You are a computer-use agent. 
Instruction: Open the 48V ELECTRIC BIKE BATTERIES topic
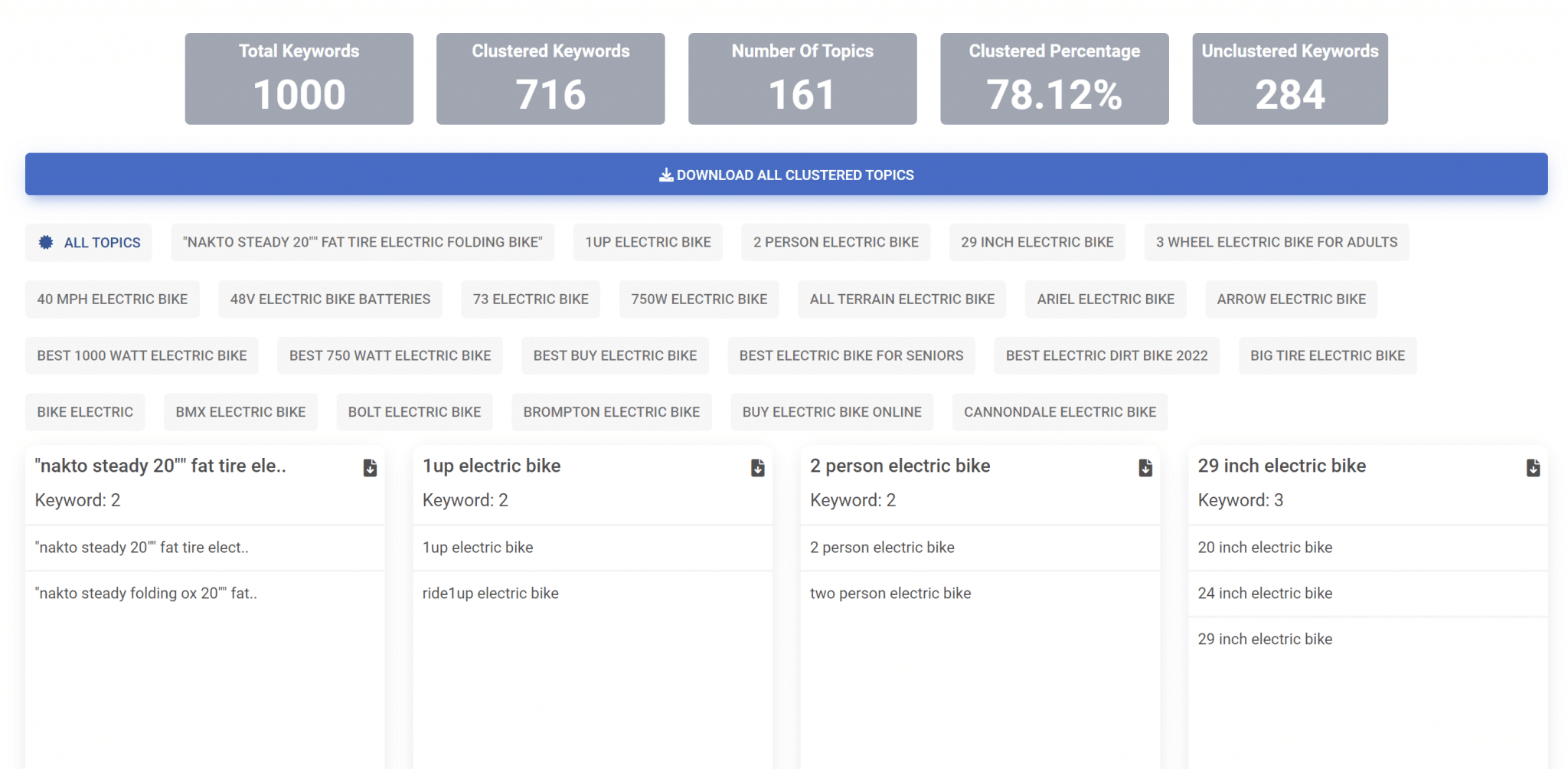[x=330, y=299]
